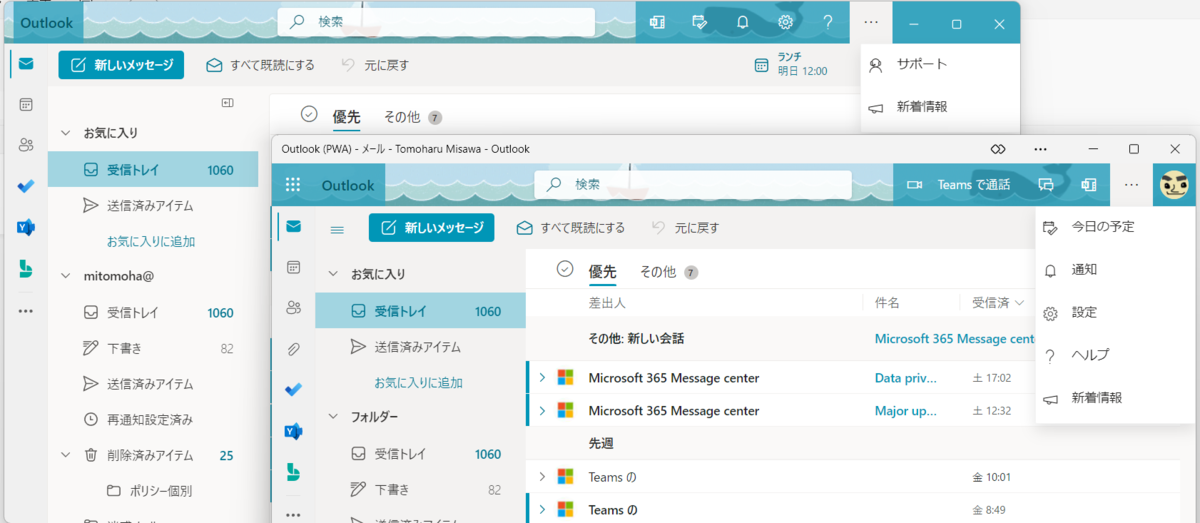1200x523 pixels.
Task: Open the app launcher grid in PWA window
Action: tap(293, 185)
